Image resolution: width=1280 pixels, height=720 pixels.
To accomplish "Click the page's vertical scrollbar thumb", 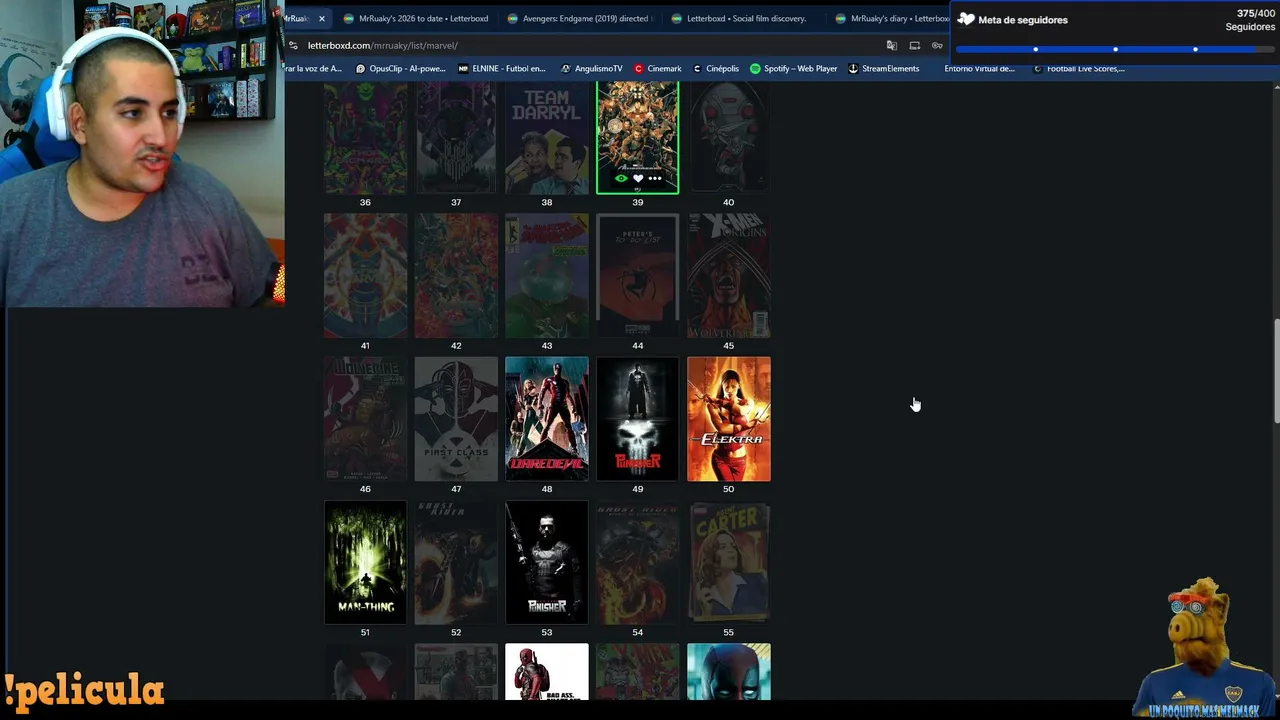I will [x=1276, y=370].
